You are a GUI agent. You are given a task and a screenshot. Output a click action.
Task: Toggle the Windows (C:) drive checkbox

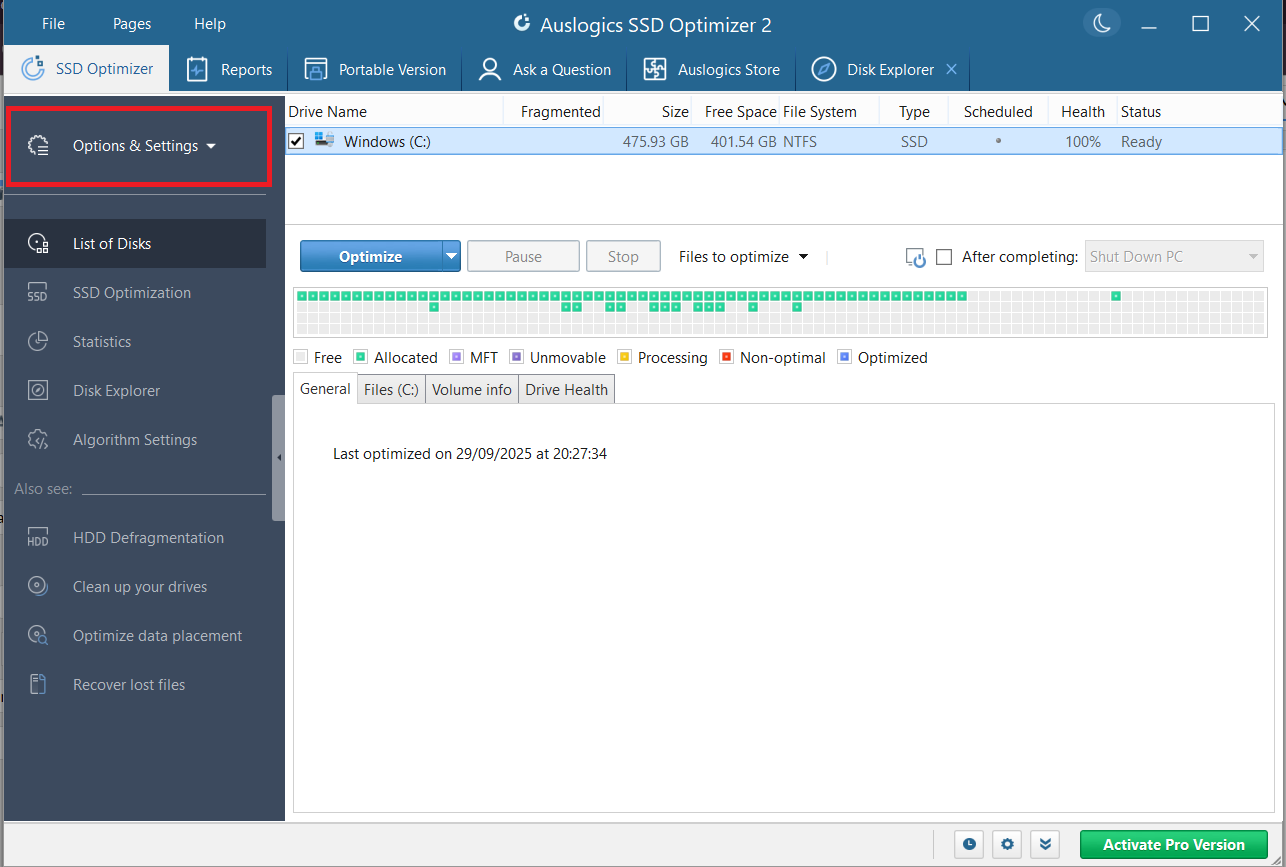(x=296, y=141)
